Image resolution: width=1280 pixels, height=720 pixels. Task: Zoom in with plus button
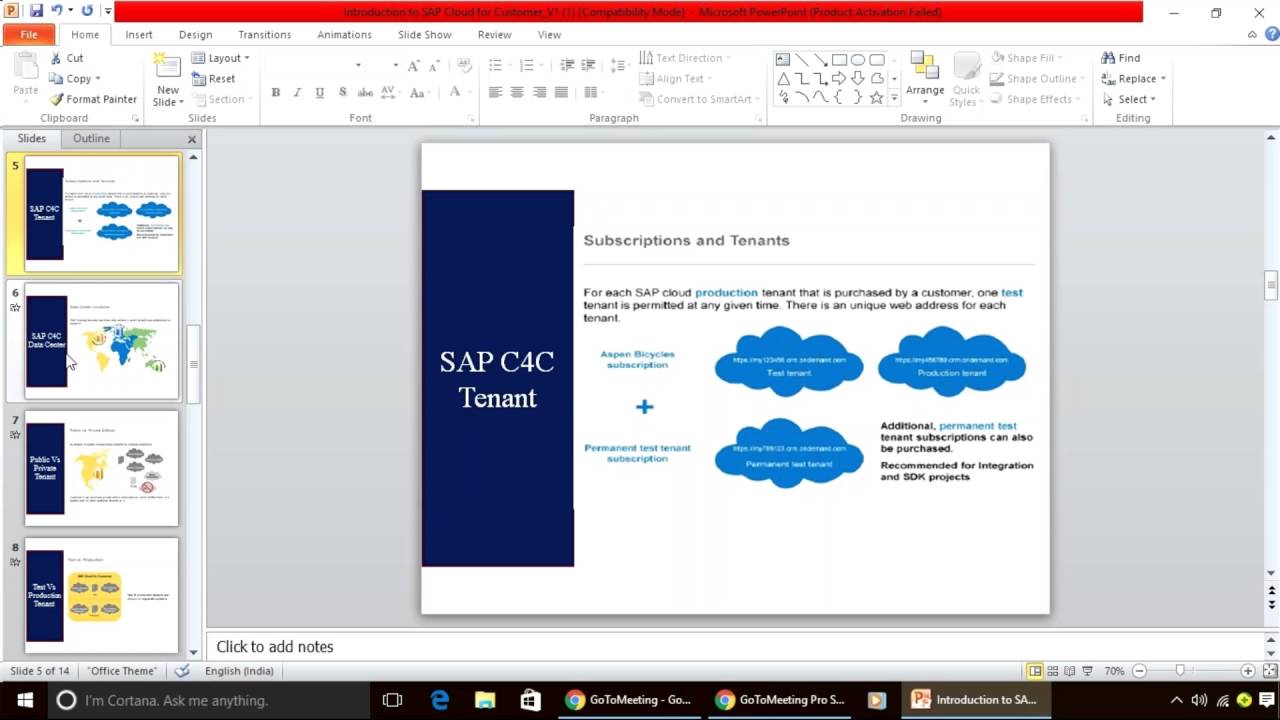(1248, 671)
